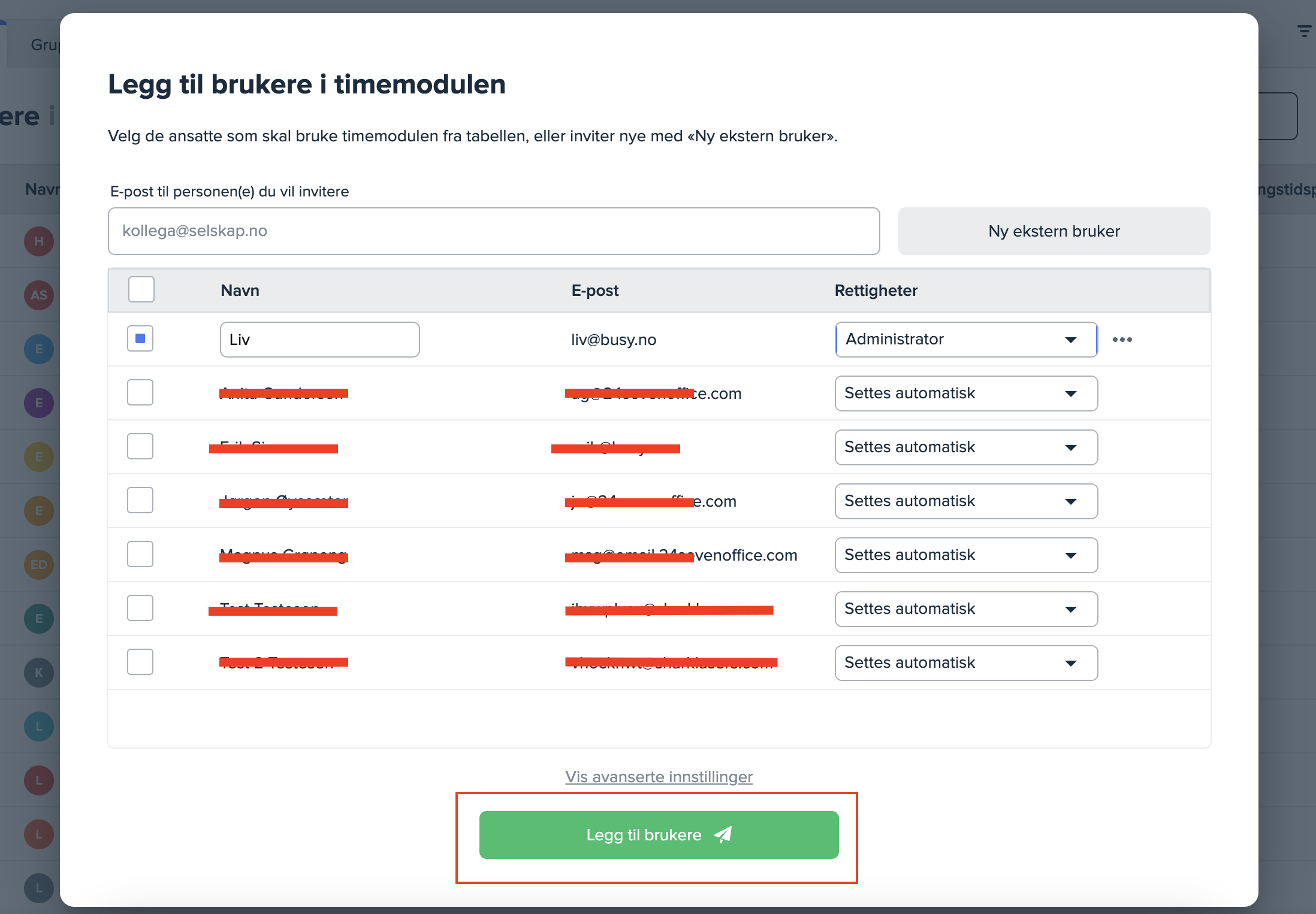Uncheck the checkbox for Liv
The width and height of the screenshot is (1316, 914).
click(x=140, y=338)
